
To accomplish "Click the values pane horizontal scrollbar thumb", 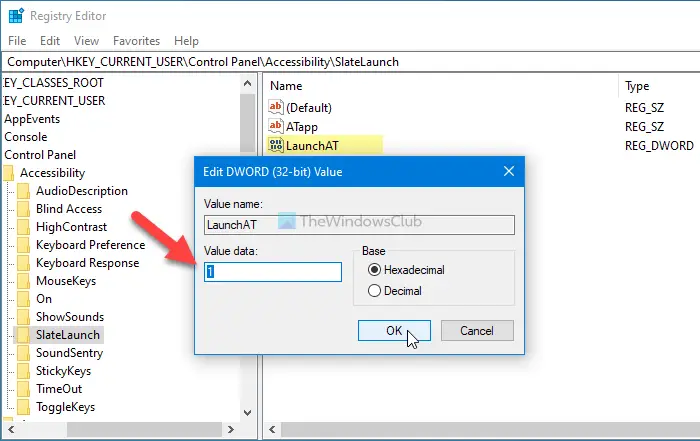I will (490, 429).
